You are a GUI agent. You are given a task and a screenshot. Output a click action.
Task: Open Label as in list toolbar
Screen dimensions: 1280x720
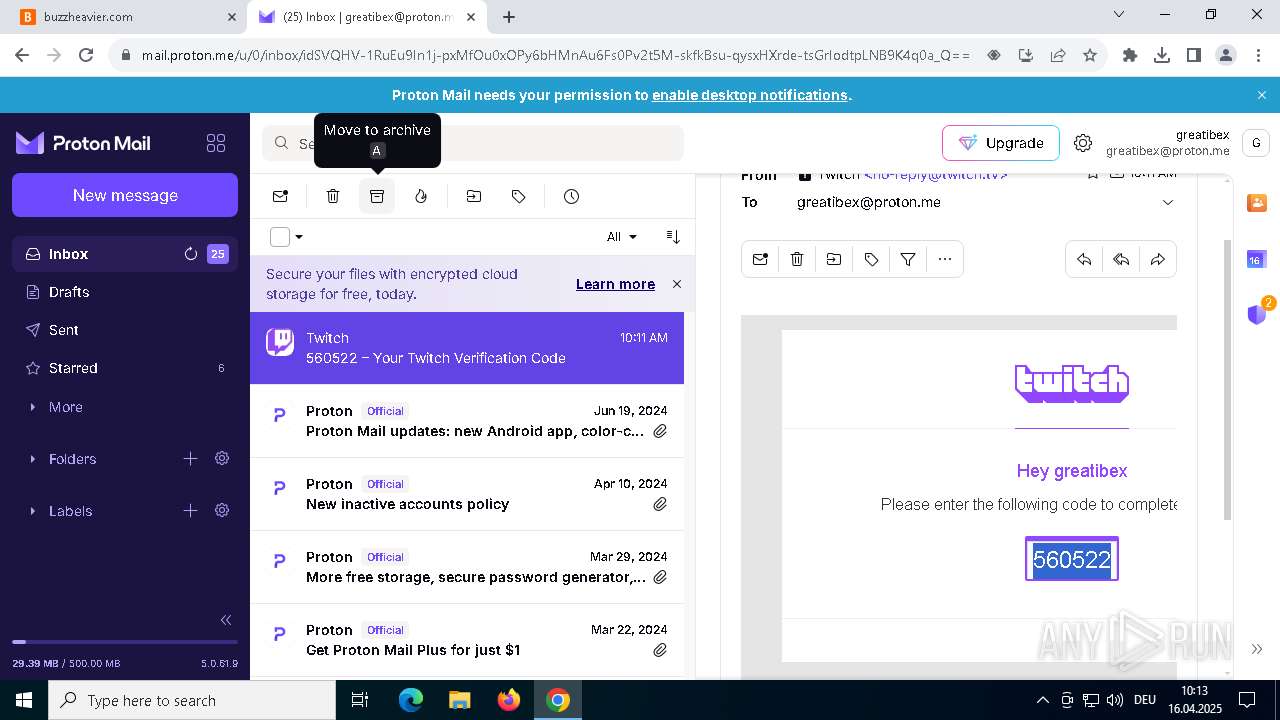(518, 196)
